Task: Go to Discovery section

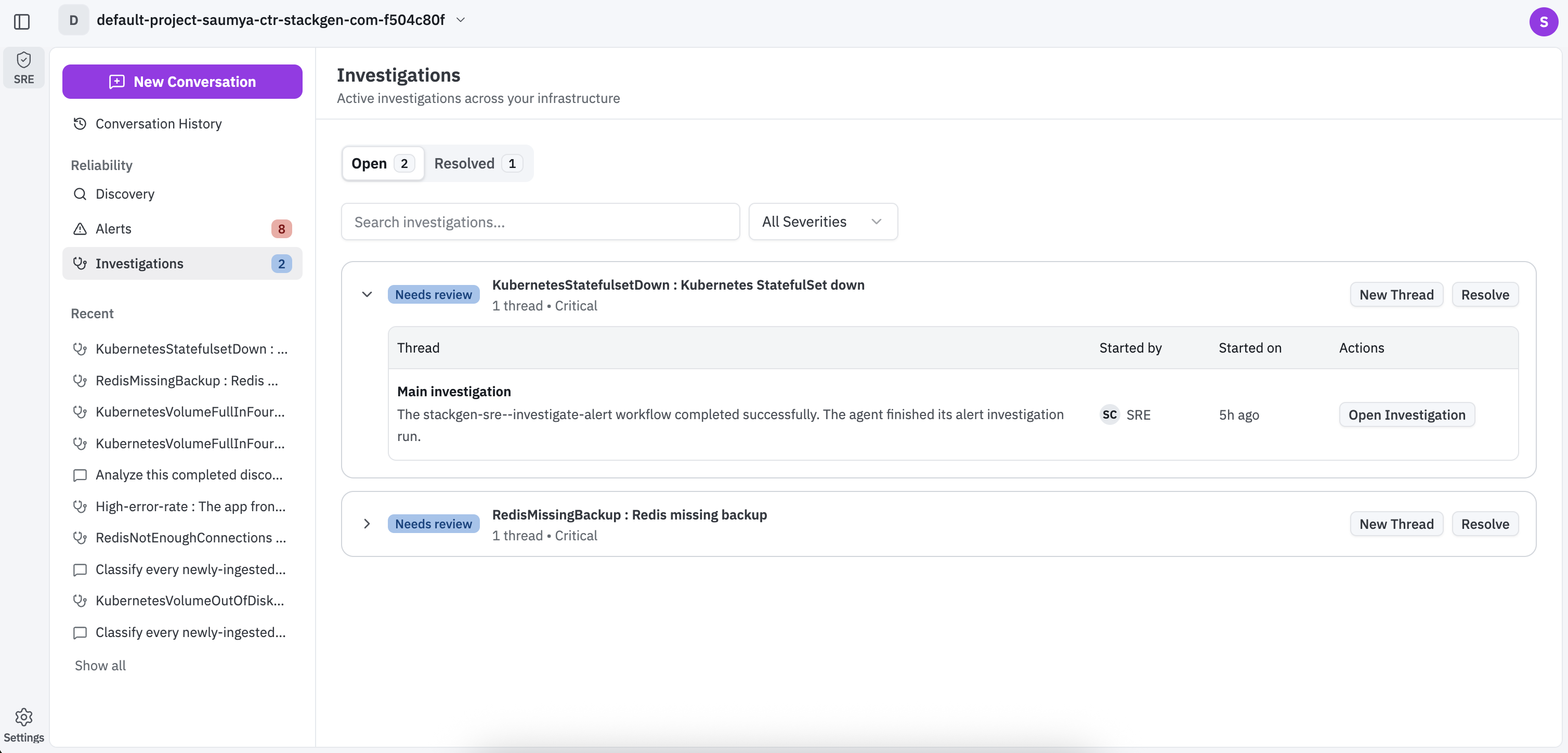Action: 182,193
